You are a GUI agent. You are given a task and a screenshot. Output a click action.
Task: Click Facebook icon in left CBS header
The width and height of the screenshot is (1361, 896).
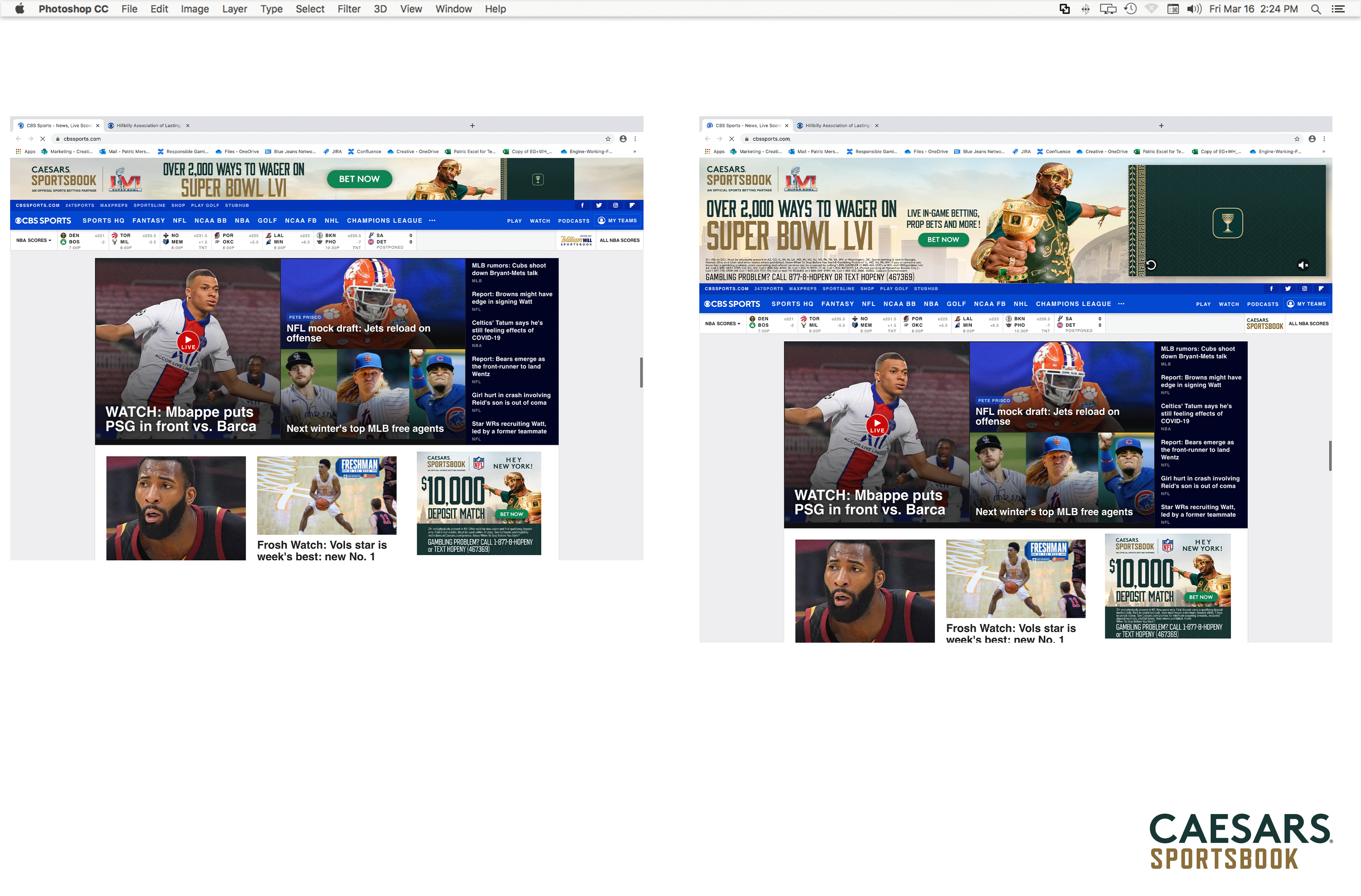582,205
